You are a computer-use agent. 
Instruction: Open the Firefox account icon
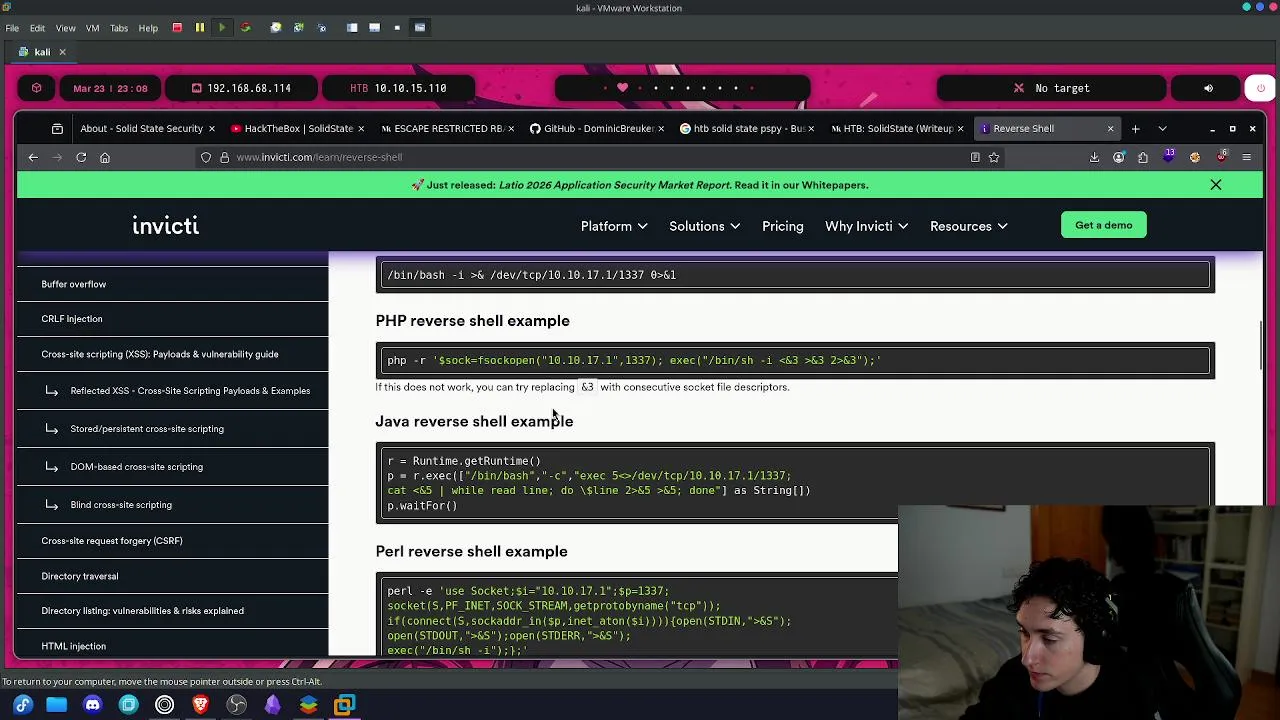(1119, 157)
